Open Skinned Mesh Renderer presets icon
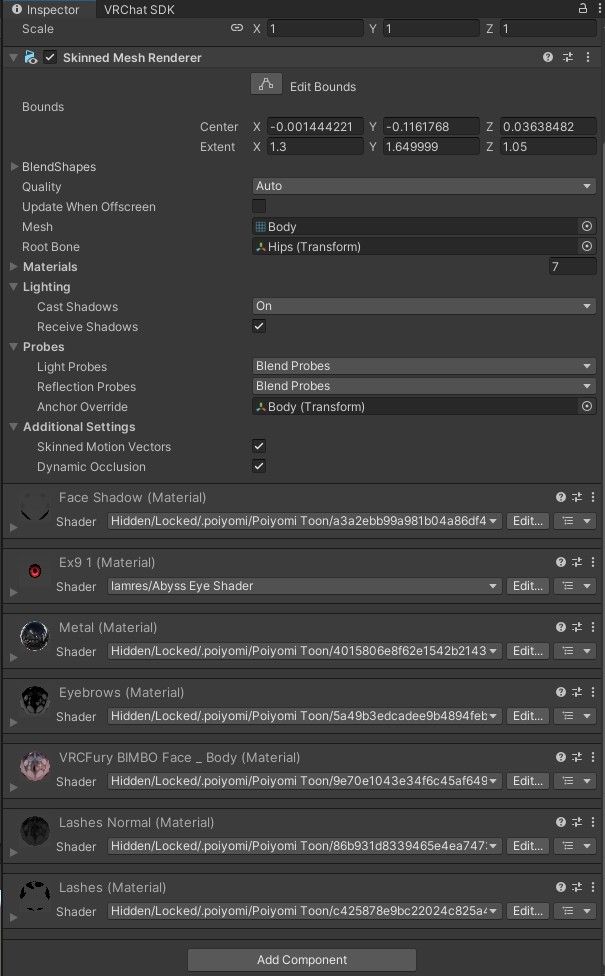 (568, 57)
